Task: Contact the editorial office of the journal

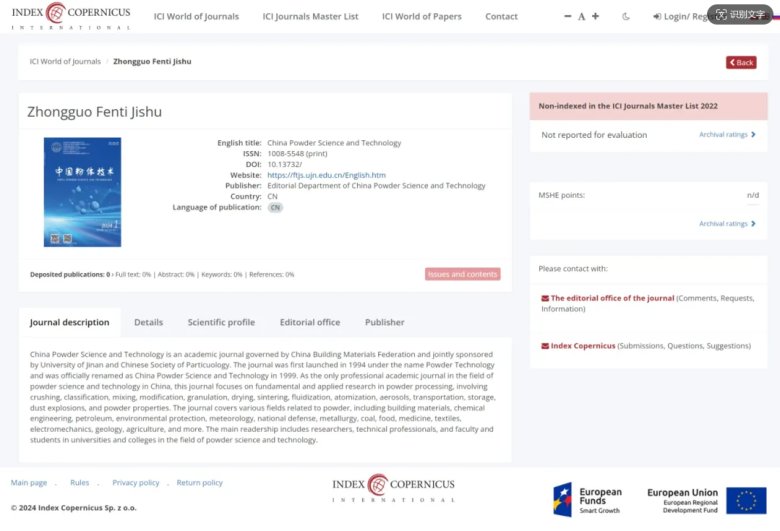Action: coord(612,298)
